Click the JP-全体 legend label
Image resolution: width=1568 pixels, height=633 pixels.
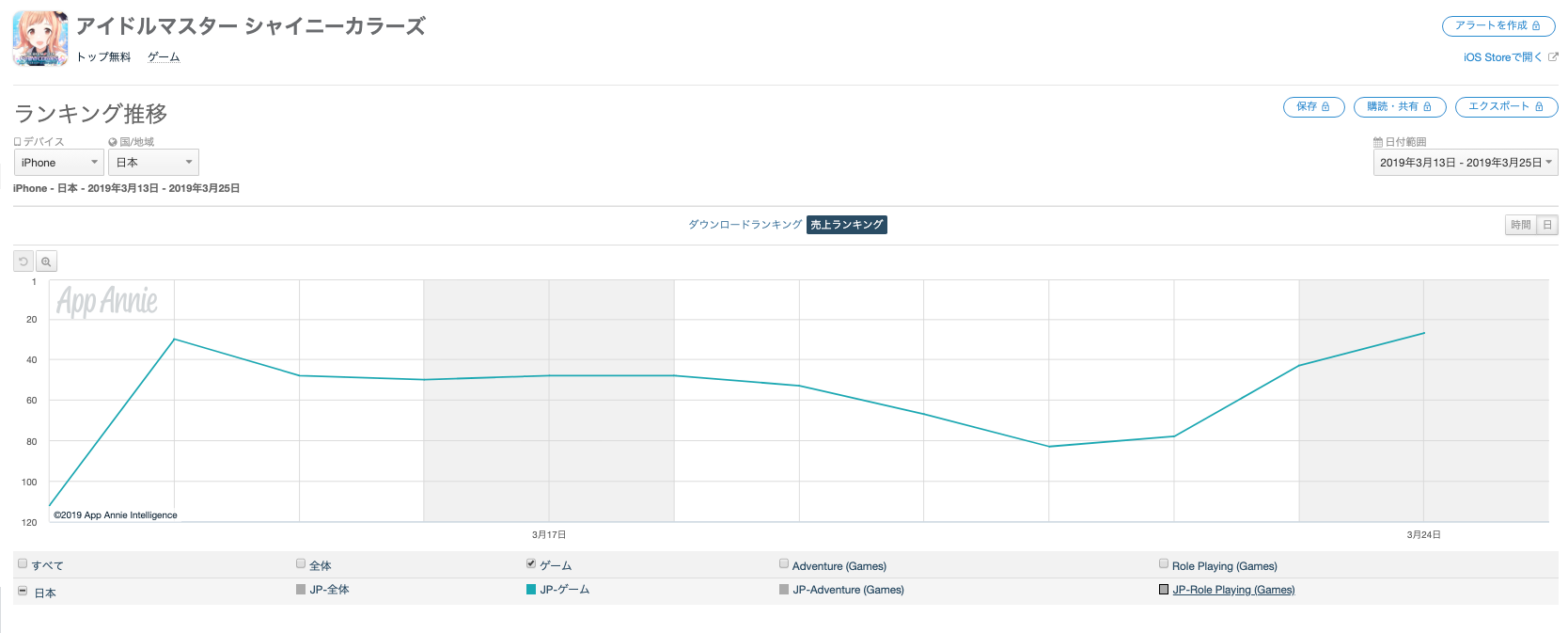[330, 590]
